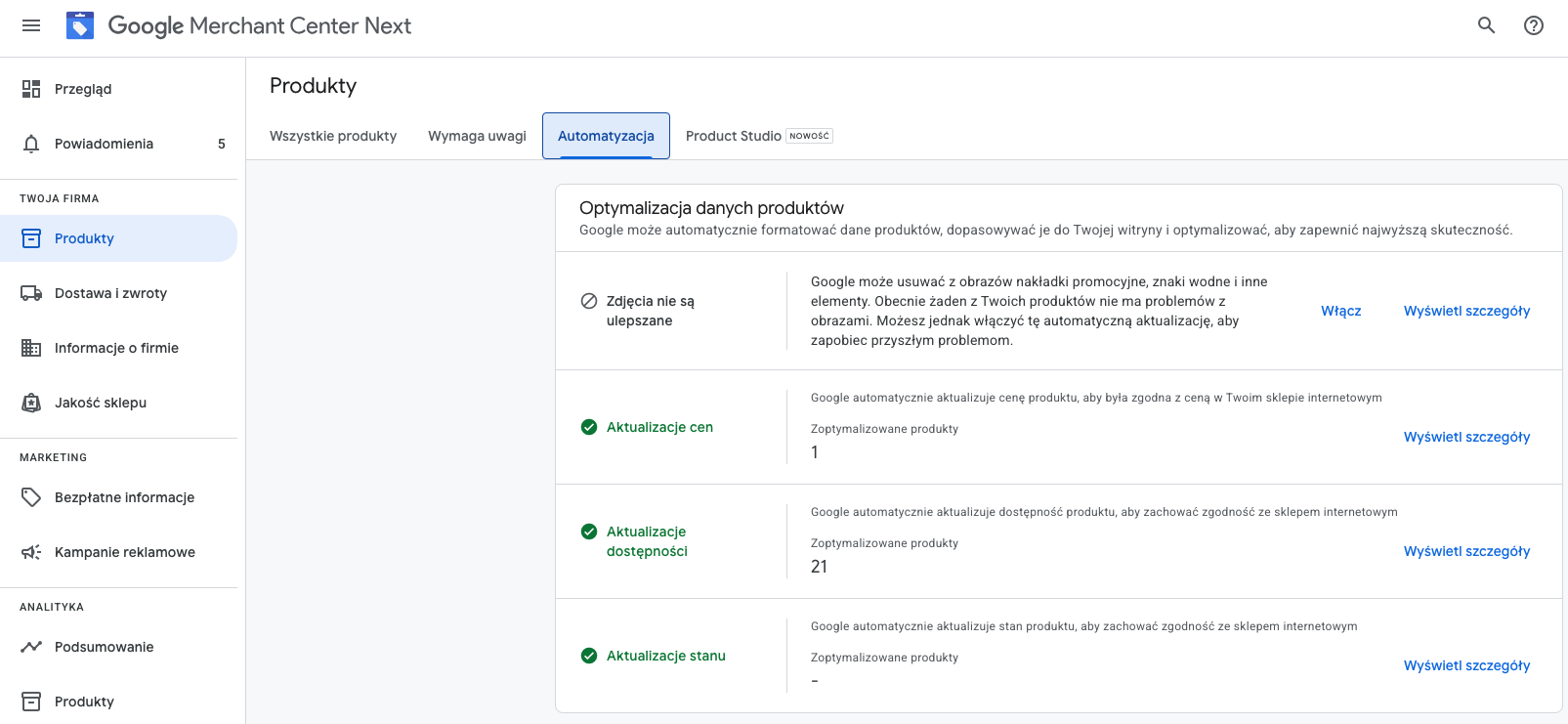
Task: Click the optimized products count 21
Action: pos(819,567)
